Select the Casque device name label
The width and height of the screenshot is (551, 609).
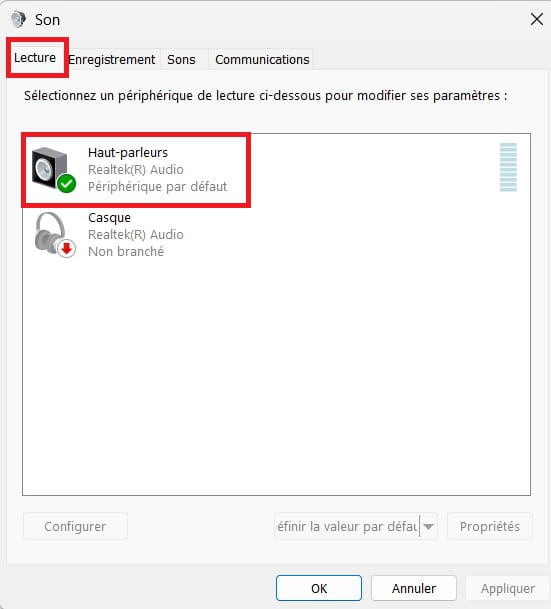point(109,218)
